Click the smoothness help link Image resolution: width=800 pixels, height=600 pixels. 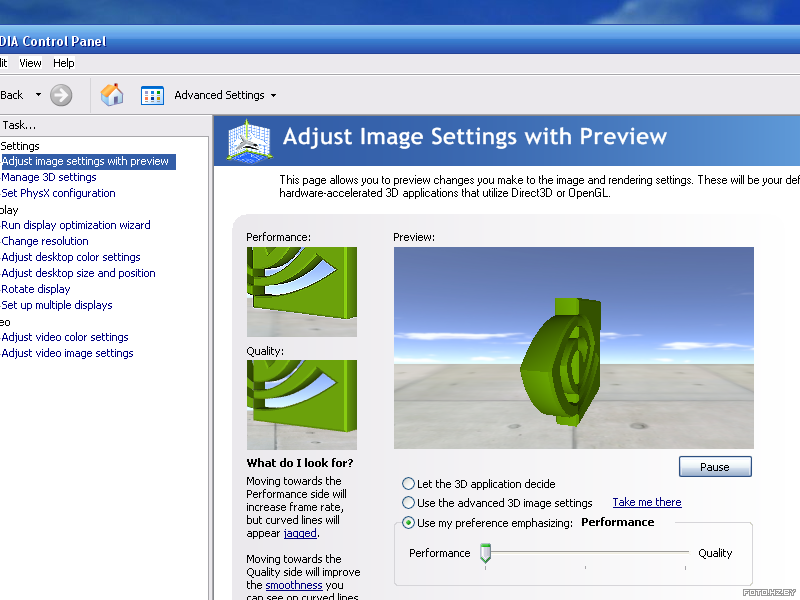(294, 585)
